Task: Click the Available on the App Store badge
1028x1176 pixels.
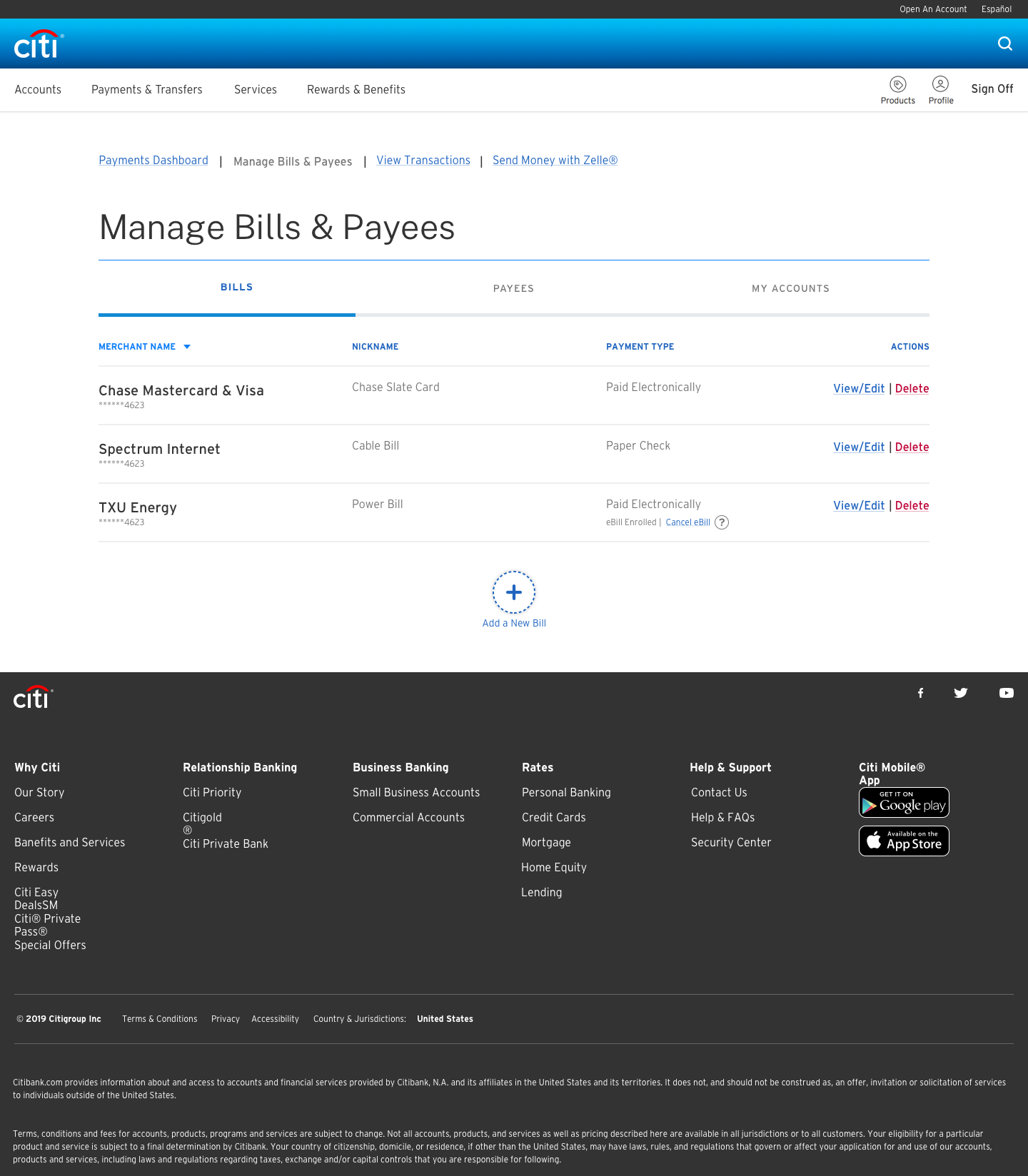Action: (904, 841)
